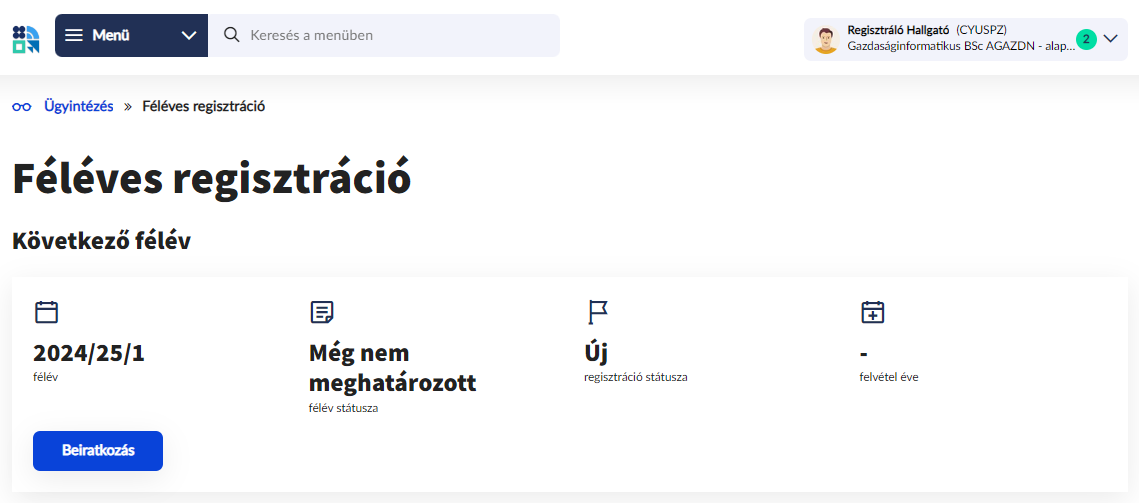This screenshot has height=503, width=1139.
Task: Click the magnifier search icon
Action: coord(232,35)
